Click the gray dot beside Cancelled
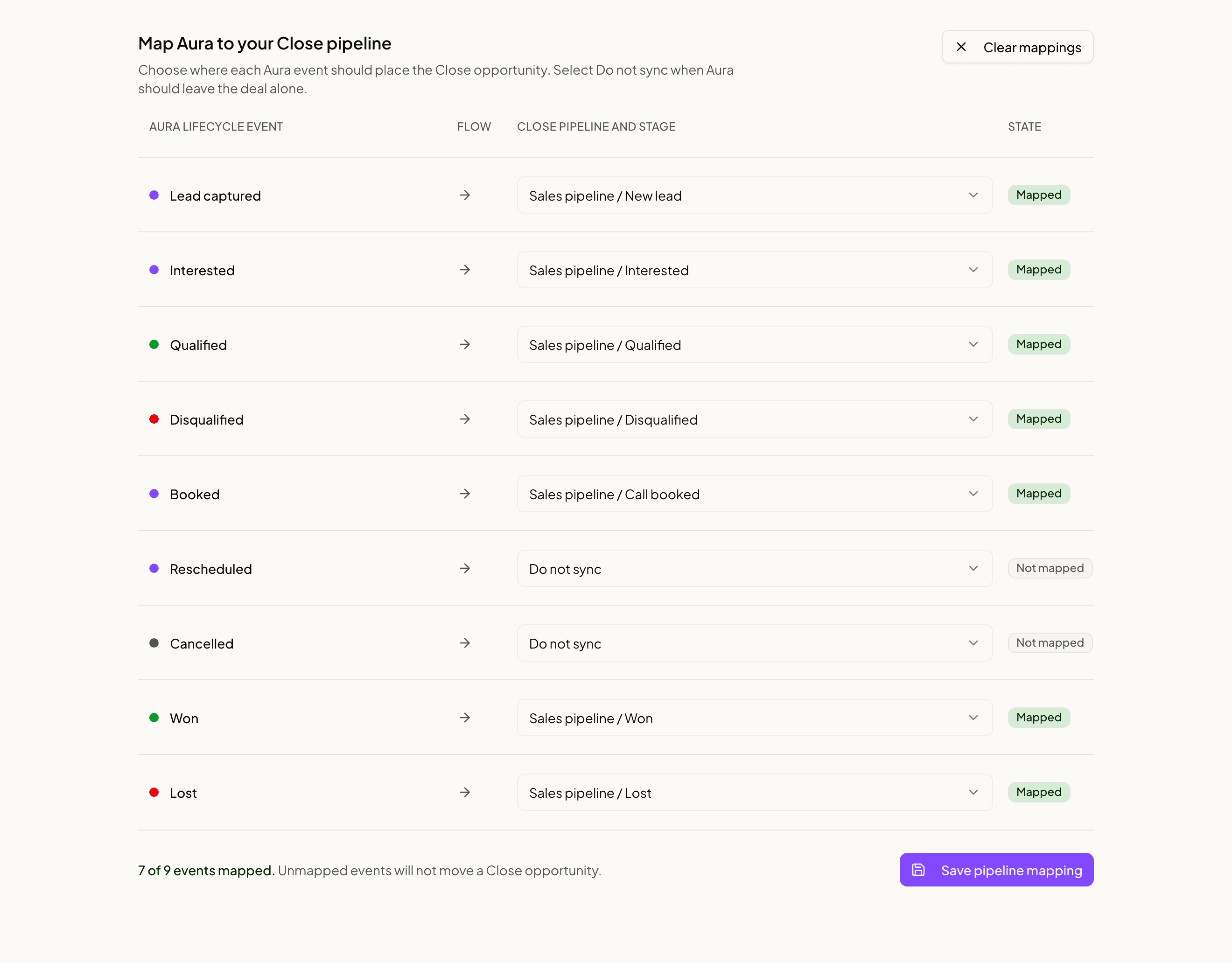Image resolution: width=1232 pixels, height=963 pixels. [x=154, y=643]
